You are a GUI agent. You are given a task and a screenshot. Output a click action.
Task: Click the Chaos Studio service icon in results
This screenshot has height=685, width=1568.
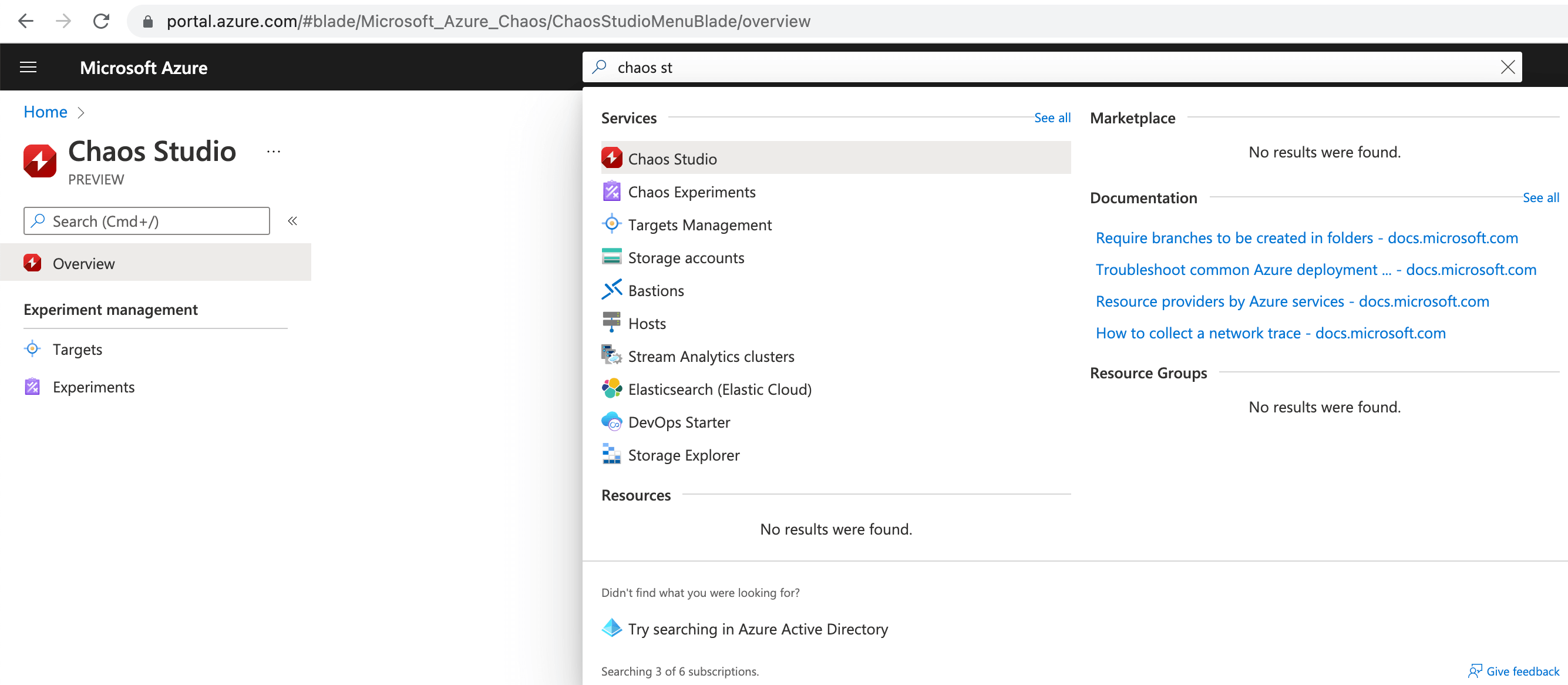[x=611, y=158]
